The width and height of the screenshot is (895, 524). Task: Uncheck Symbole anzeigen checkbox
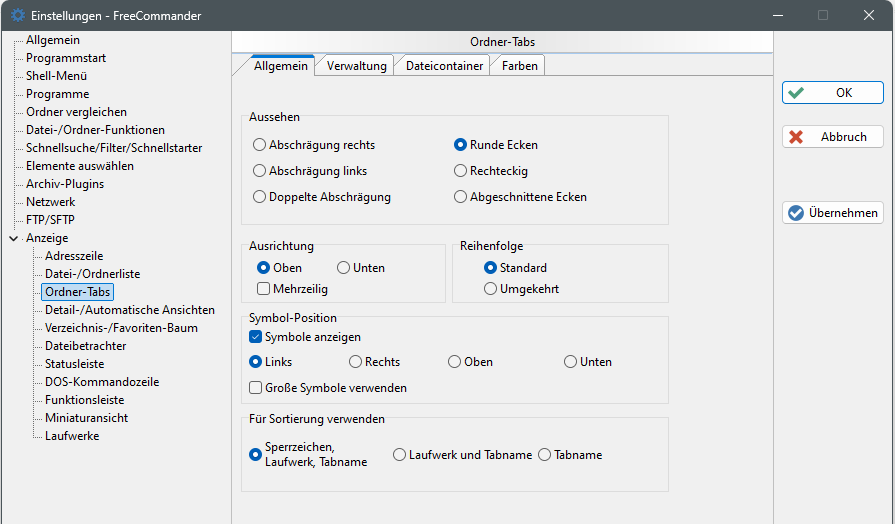(256, 337)
